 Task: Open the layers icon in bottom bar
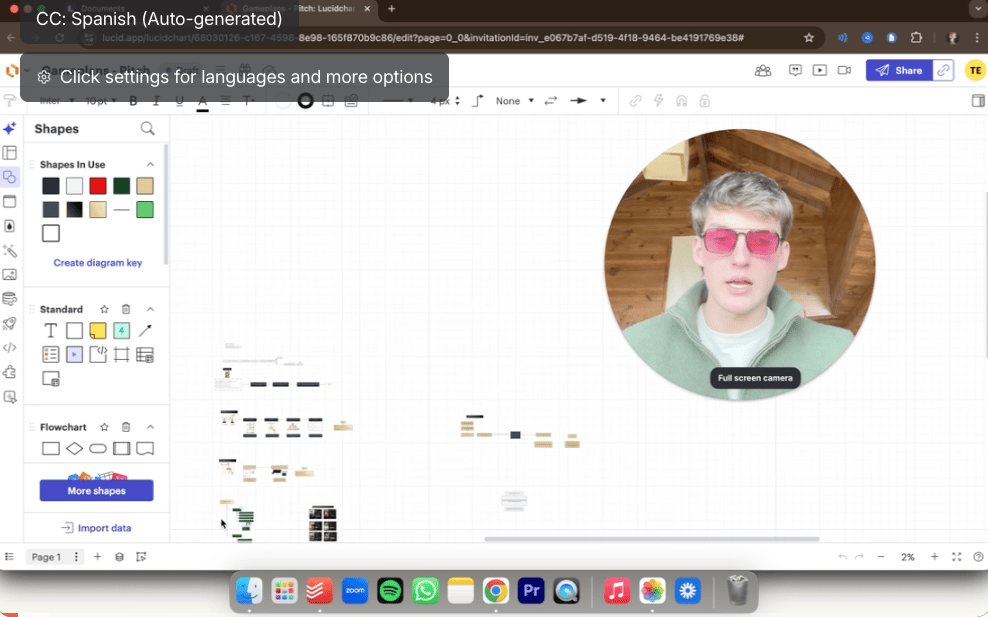pyautogui.click(x=119, y=557)
